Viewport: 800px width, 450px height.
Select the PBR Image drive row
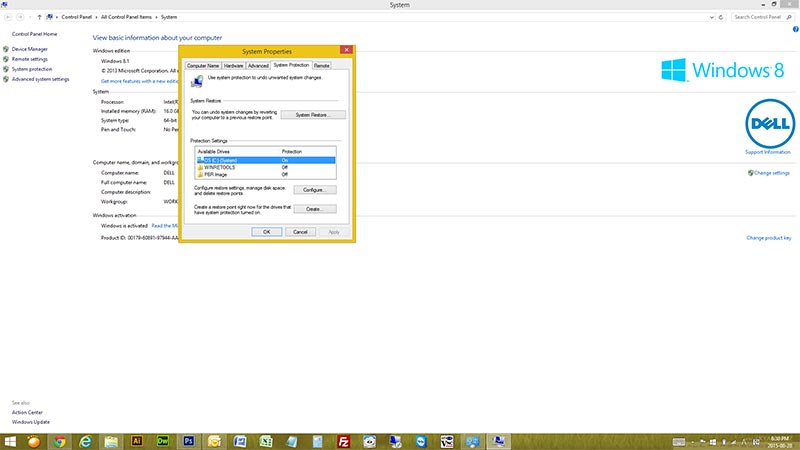click(x=265, y=174)
